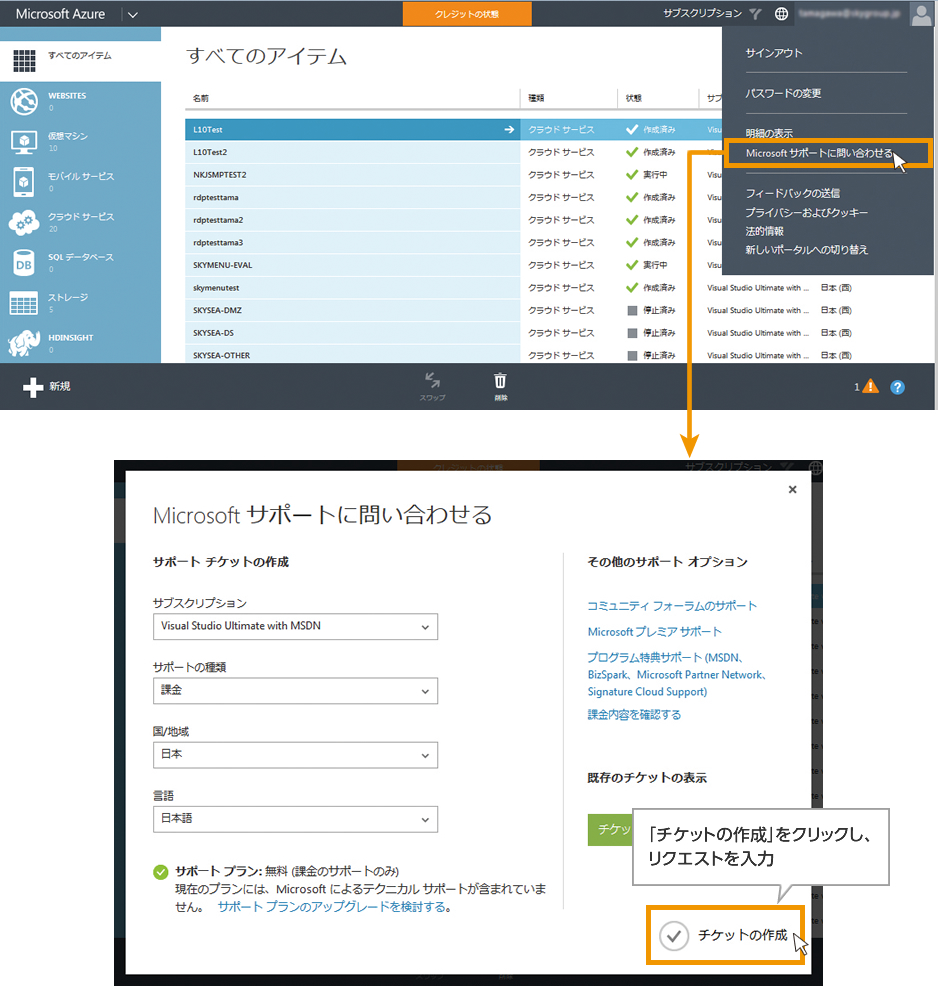Viewport: 939px width, 986px height.
Task: Select the SKYSEA-DMZ row name
Action: coord(217,311)
